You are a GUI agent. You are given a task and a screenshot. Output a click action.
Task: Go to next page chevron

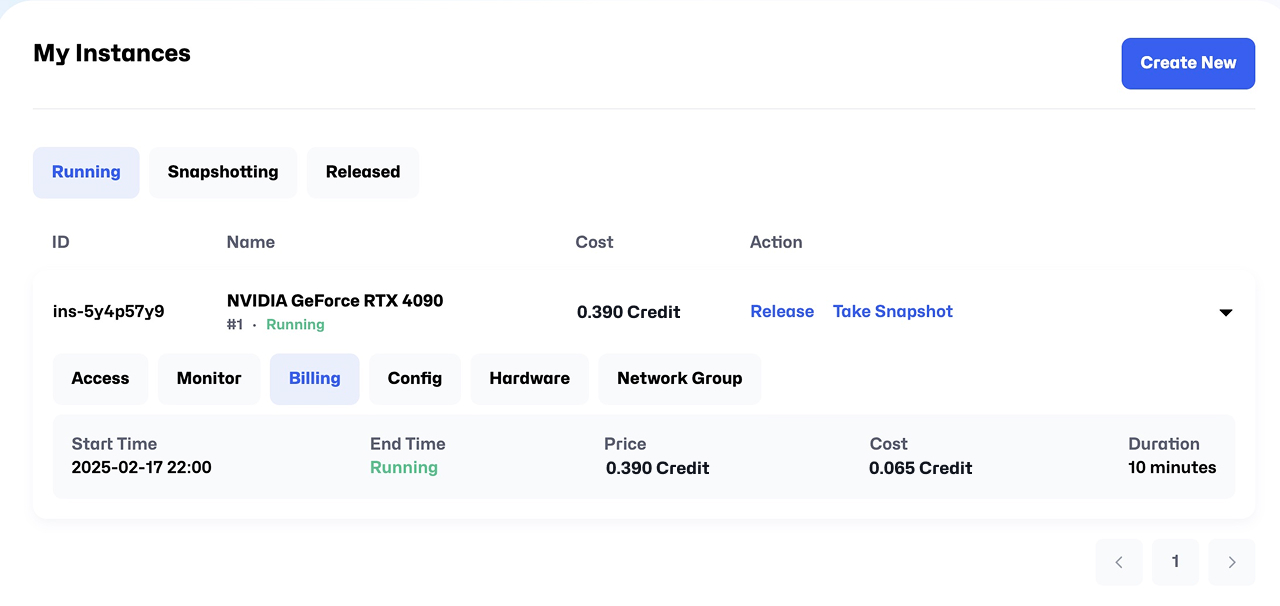[1231, 562]
